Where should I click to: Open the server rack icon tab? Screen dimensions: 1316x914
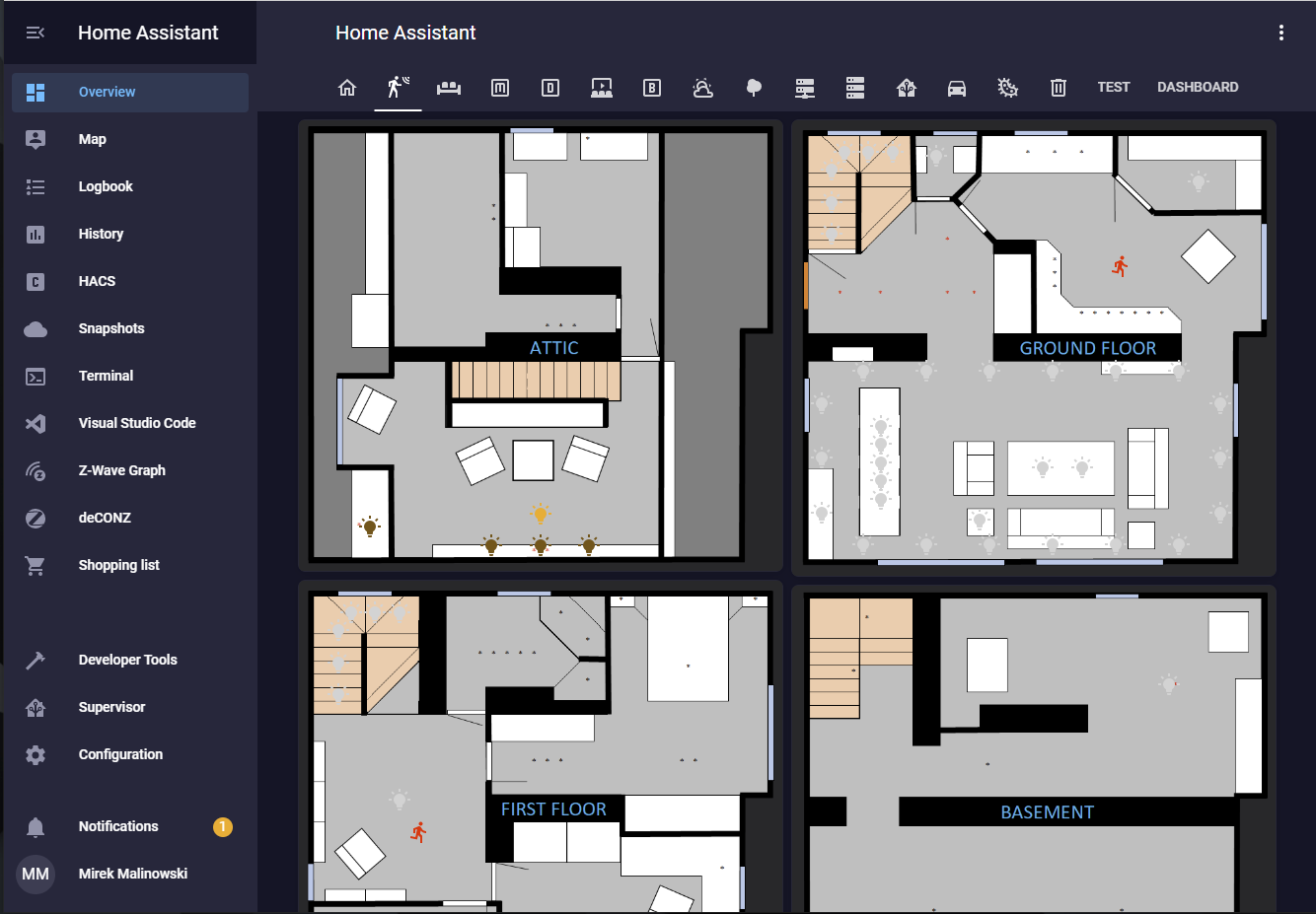pyautogui.click(x=855, y=88)
